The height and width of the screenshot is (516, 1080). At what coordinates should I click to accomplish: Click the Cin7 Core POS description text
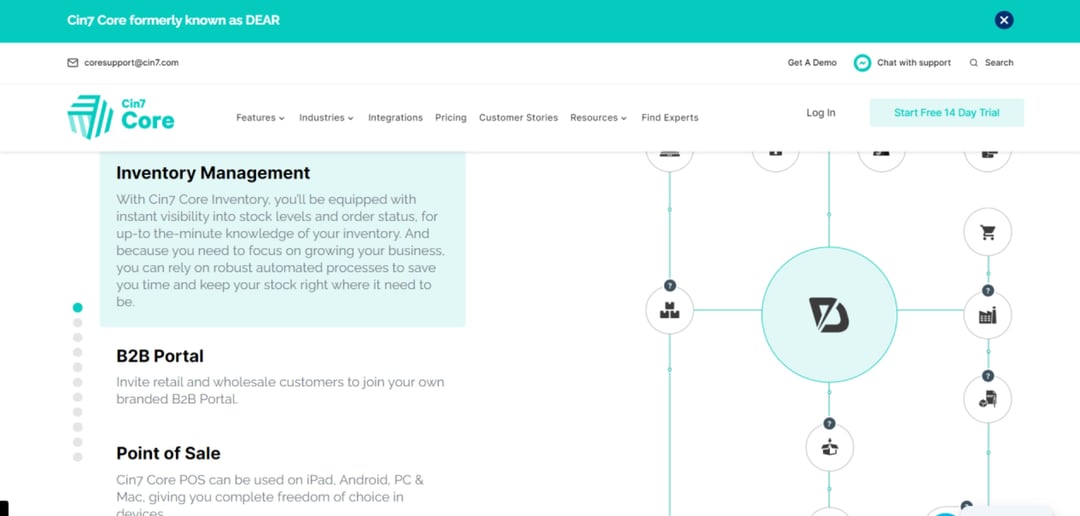tap(270, 496)
